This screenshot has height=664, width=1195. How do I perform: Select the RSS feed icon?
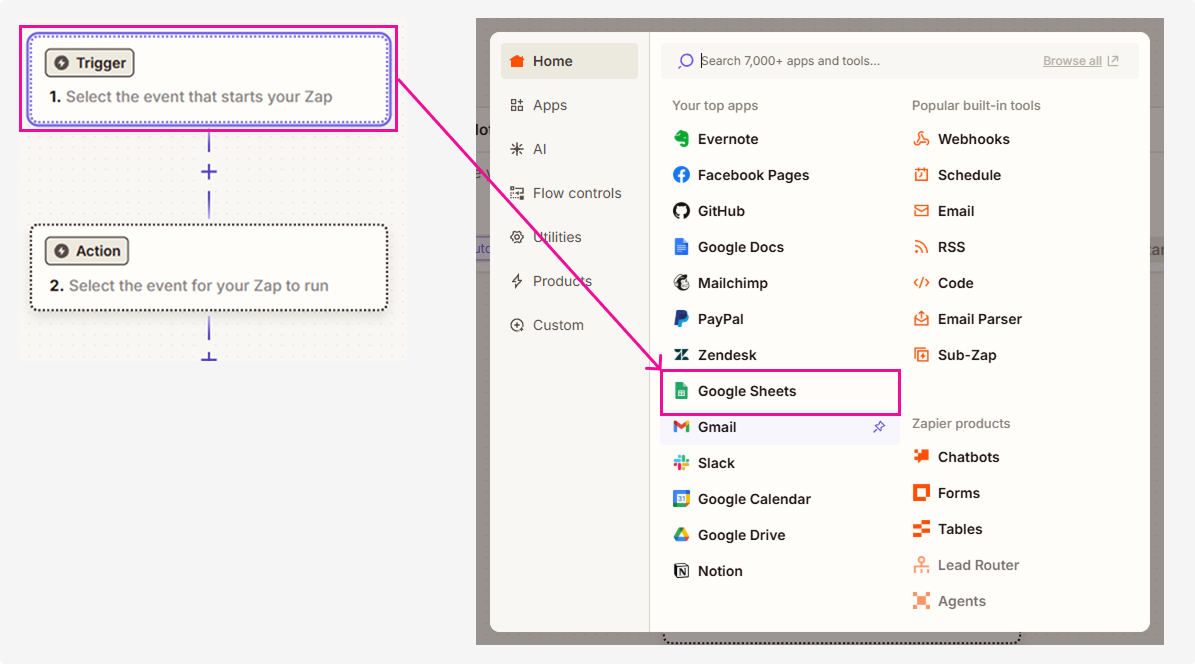click(921, 247)
